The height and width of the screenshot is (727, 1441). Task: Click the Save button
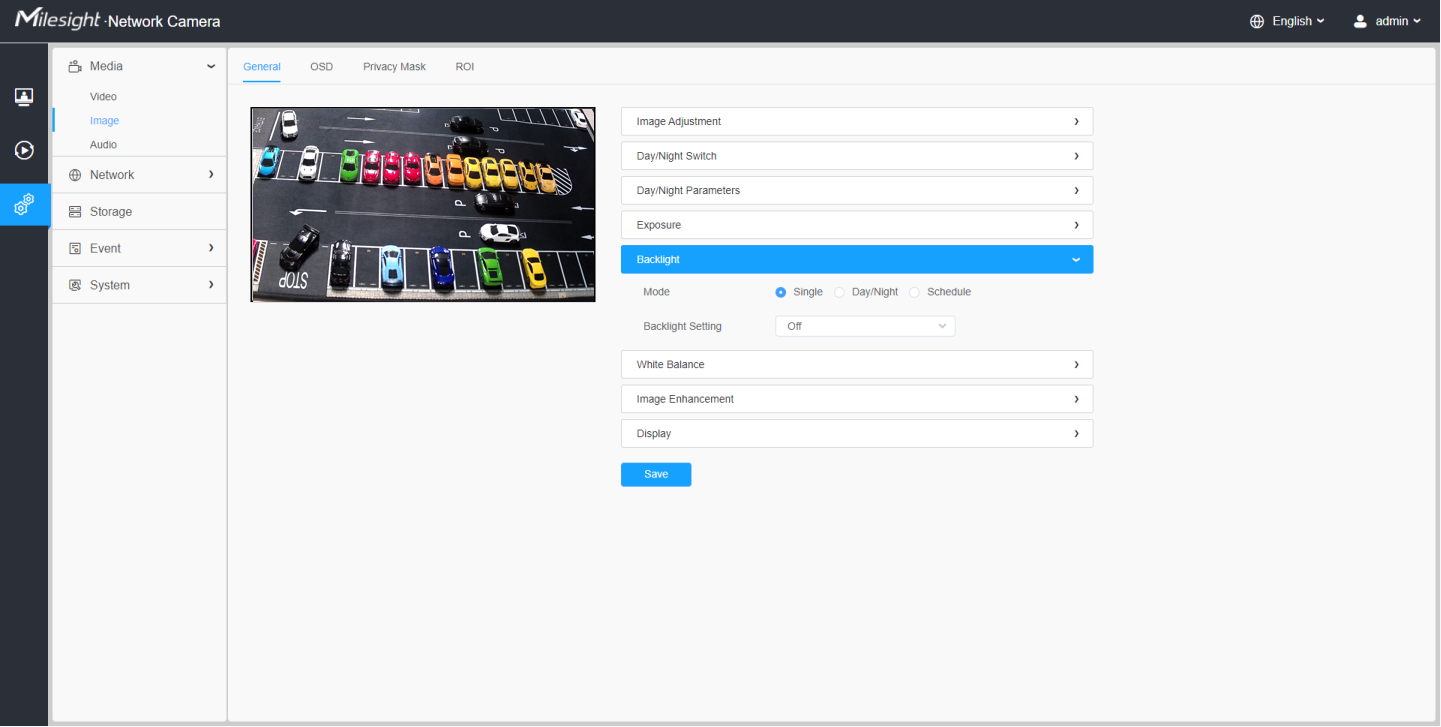[656, 474]
